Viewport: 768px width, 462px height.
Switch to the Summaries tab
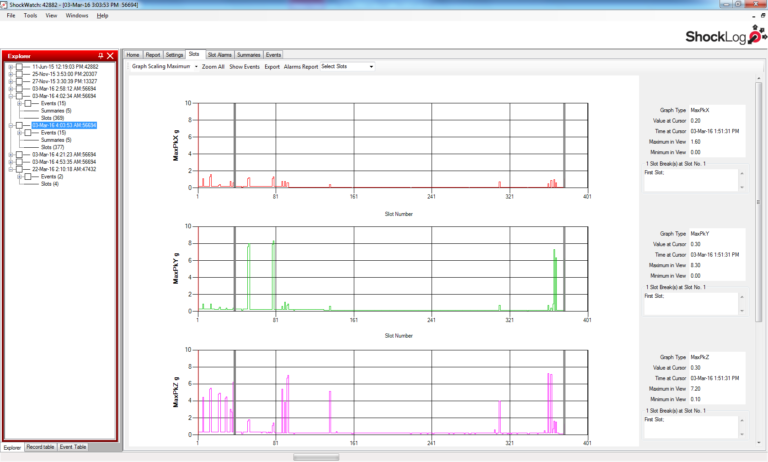click(249, 55)
